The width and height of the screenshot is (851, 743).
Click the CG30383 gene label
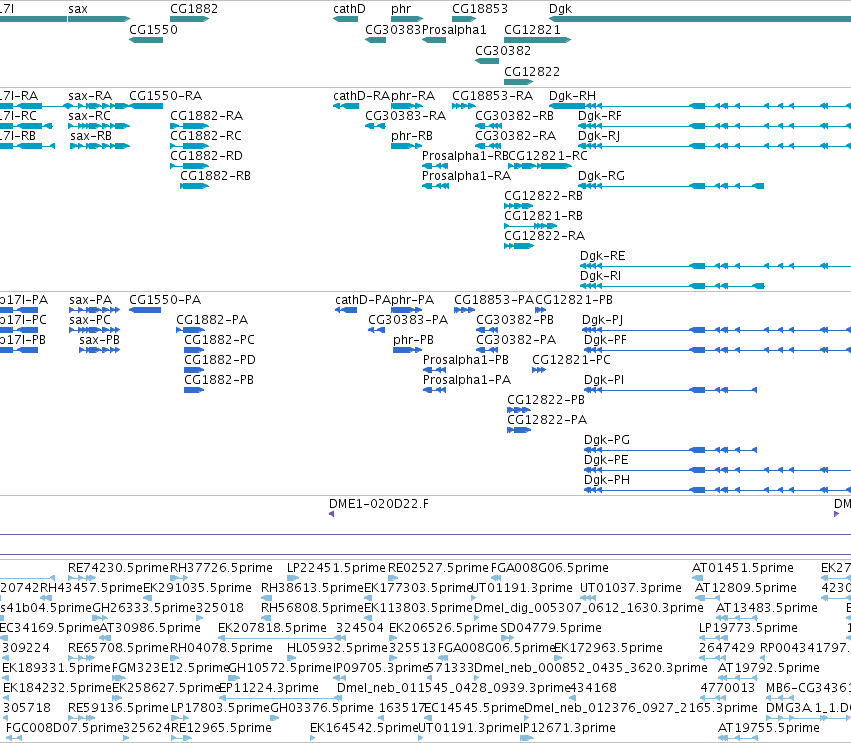[393, 30]
